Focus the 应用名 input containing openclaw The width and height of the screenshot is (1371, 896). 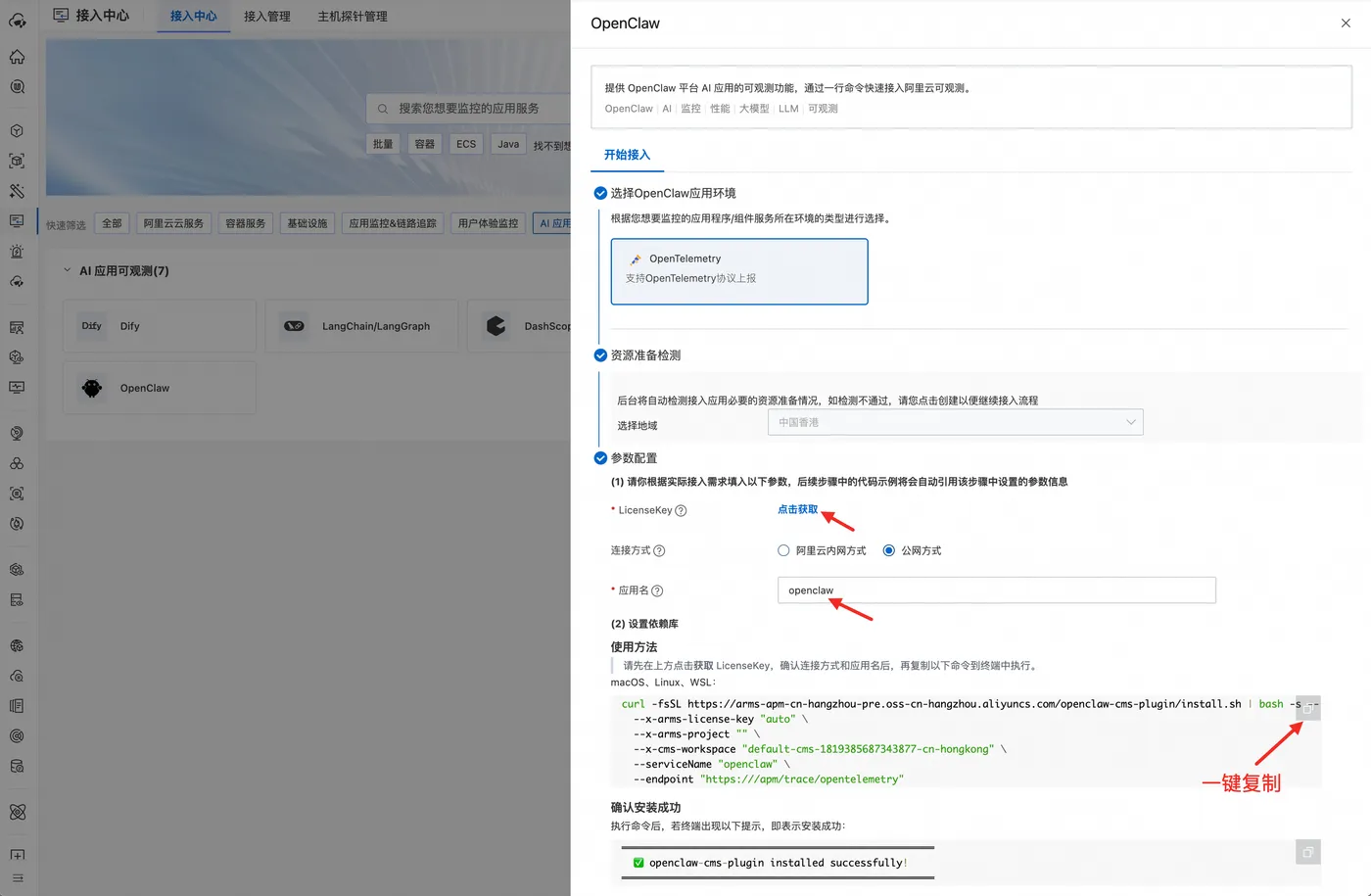click(x=996, y=590)
